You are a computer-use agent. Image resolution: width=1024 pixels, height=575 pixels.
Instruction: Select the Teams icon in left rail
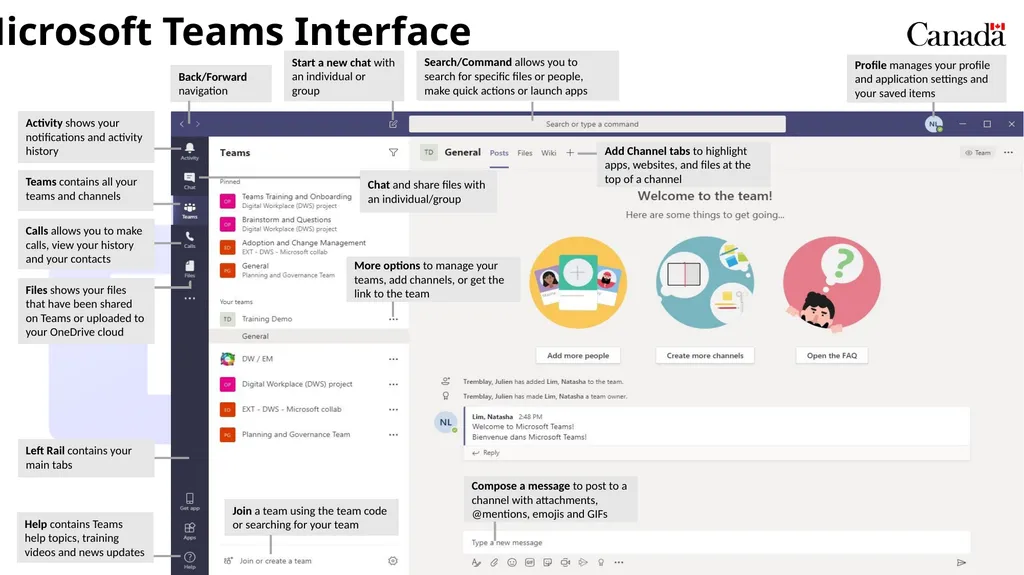click(189, 210)
